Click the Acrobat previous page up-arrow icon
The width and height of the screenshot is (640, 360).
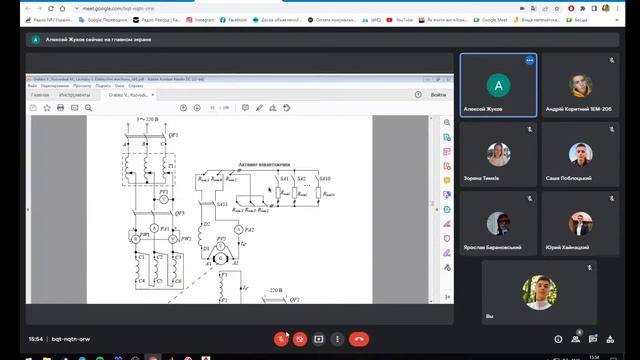[183, 108]
